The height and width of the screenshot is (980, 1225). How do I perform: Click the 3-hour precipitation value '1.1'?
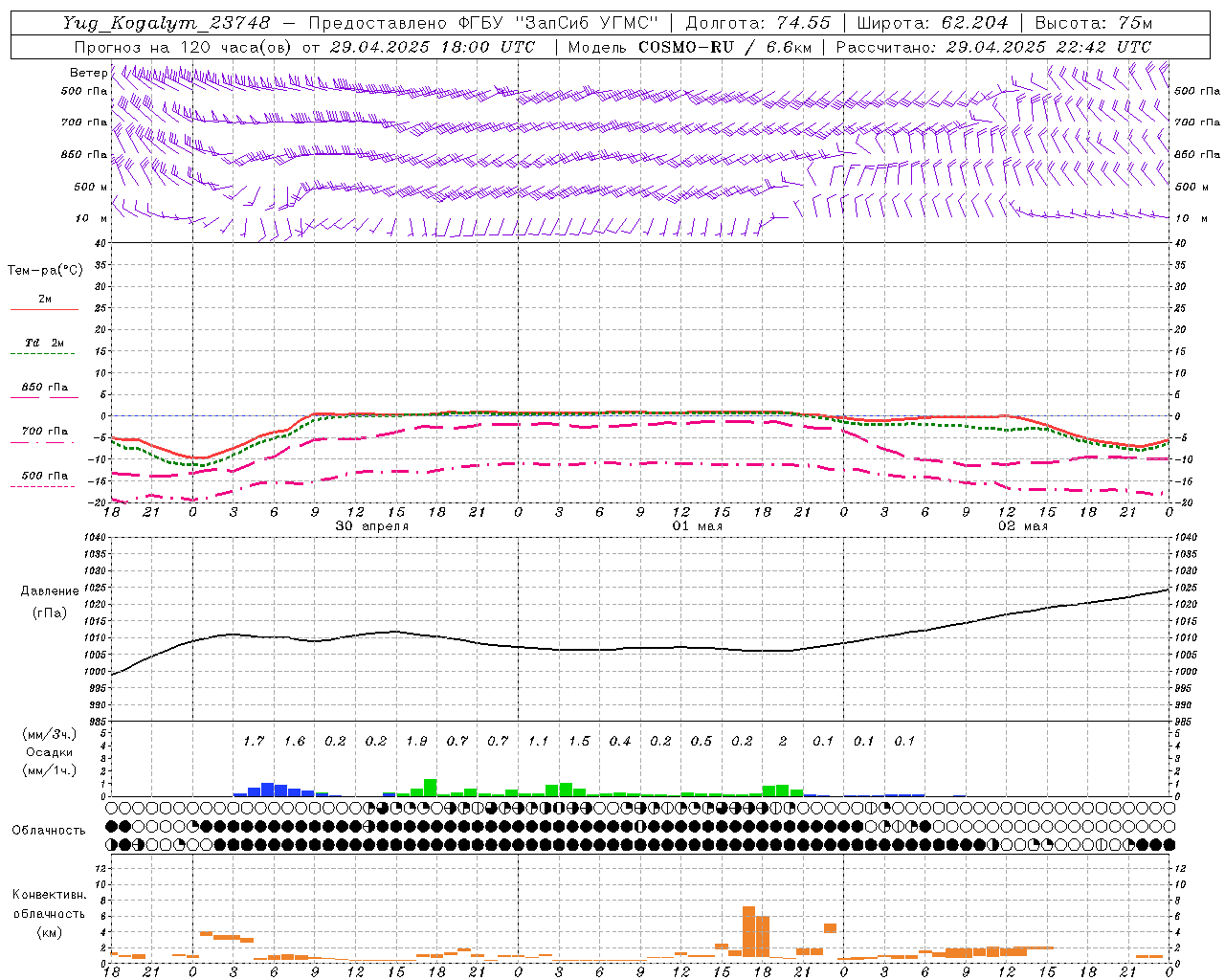(539, 741)
